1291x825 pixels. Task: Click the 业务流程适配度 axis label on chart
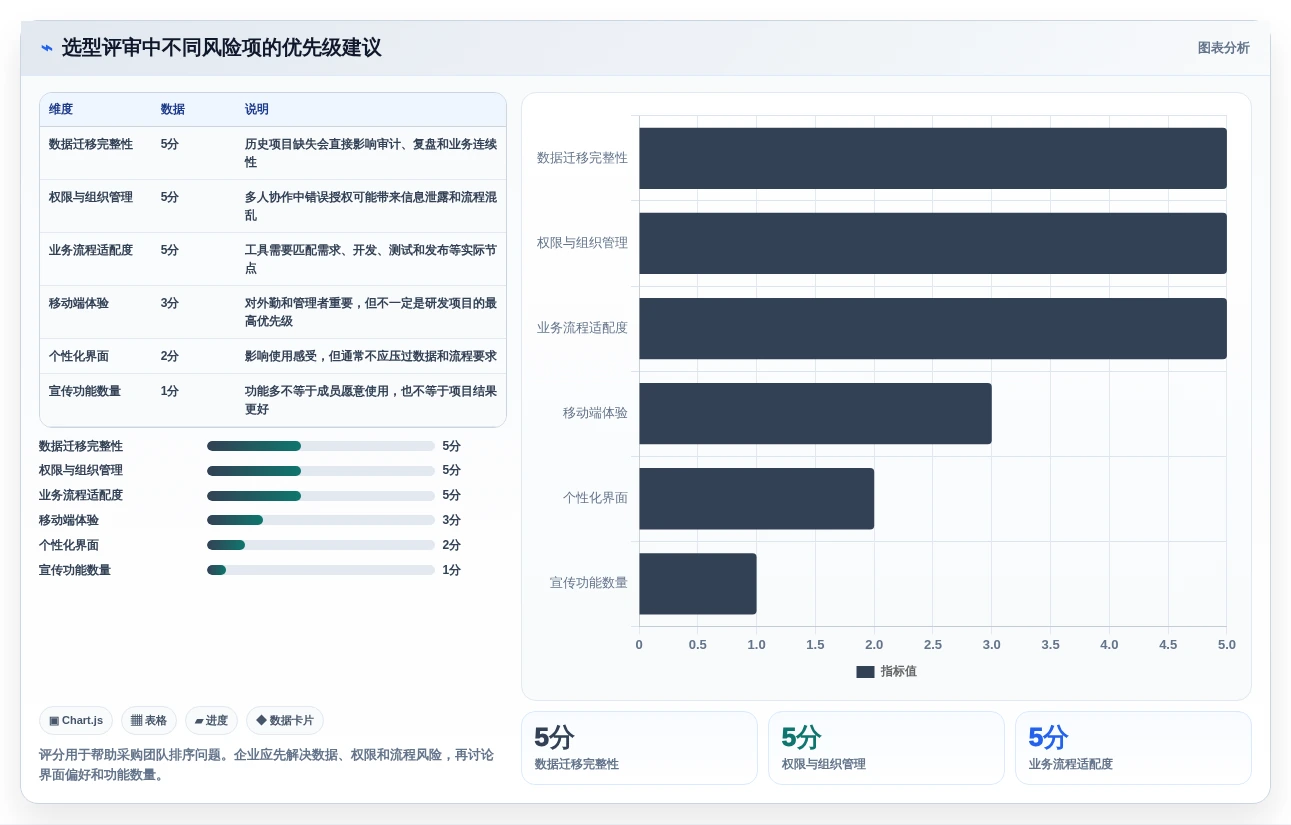(x=582, y=328)
